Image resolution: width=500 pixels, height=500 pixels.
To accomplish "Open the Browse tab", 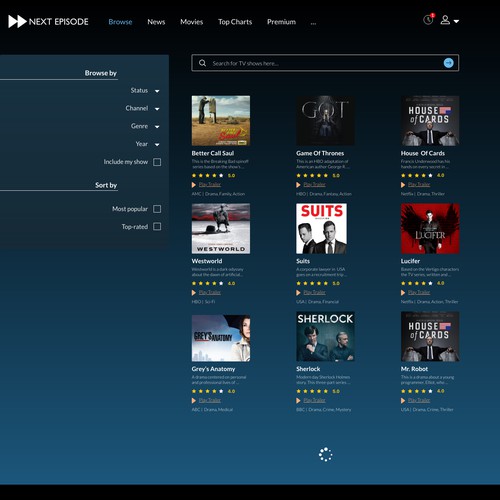I will (x=120, y=22).
